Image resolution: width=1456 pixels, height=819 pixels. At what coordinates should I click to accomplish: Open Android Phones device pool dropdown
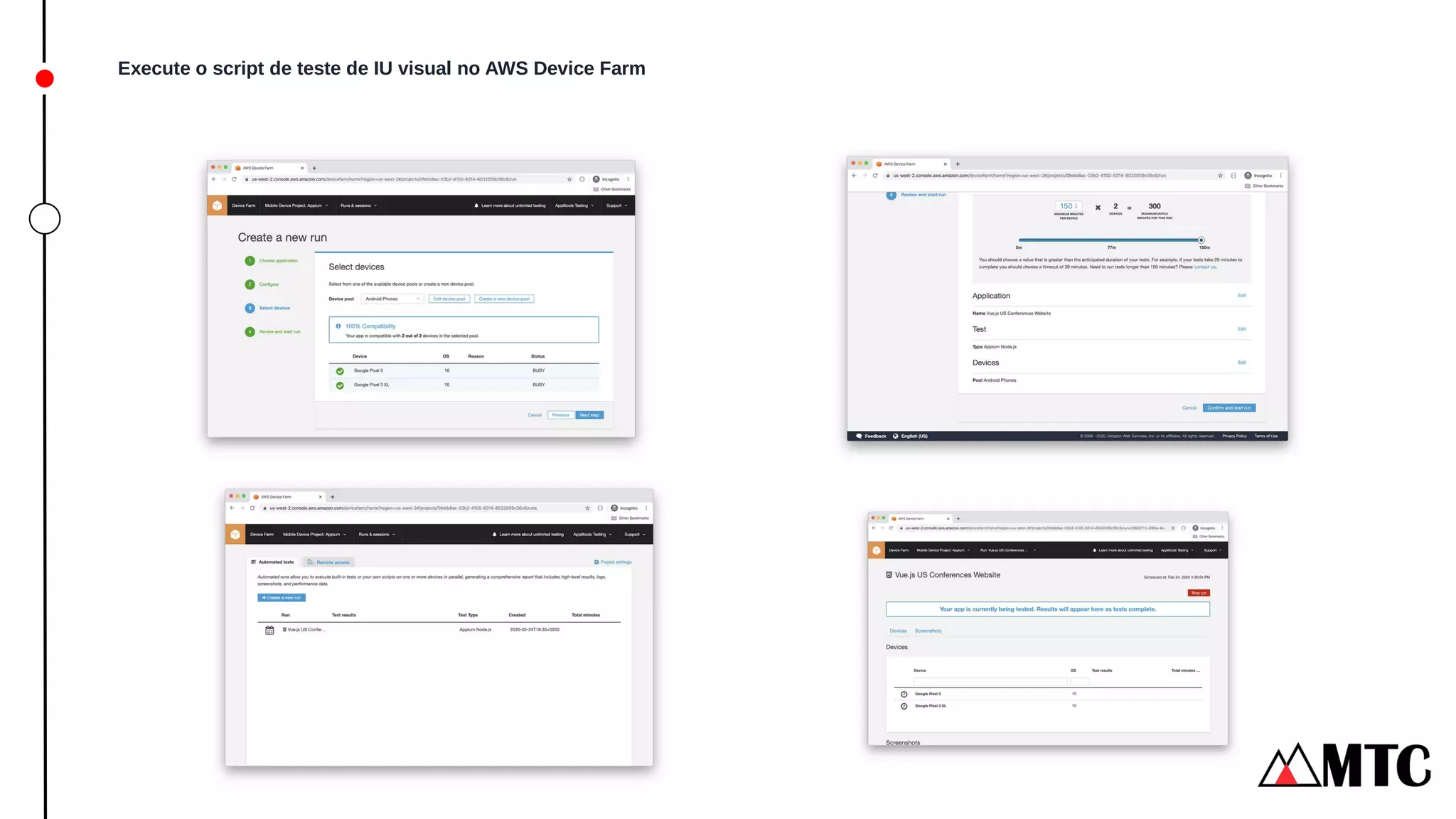coord(392,299)
